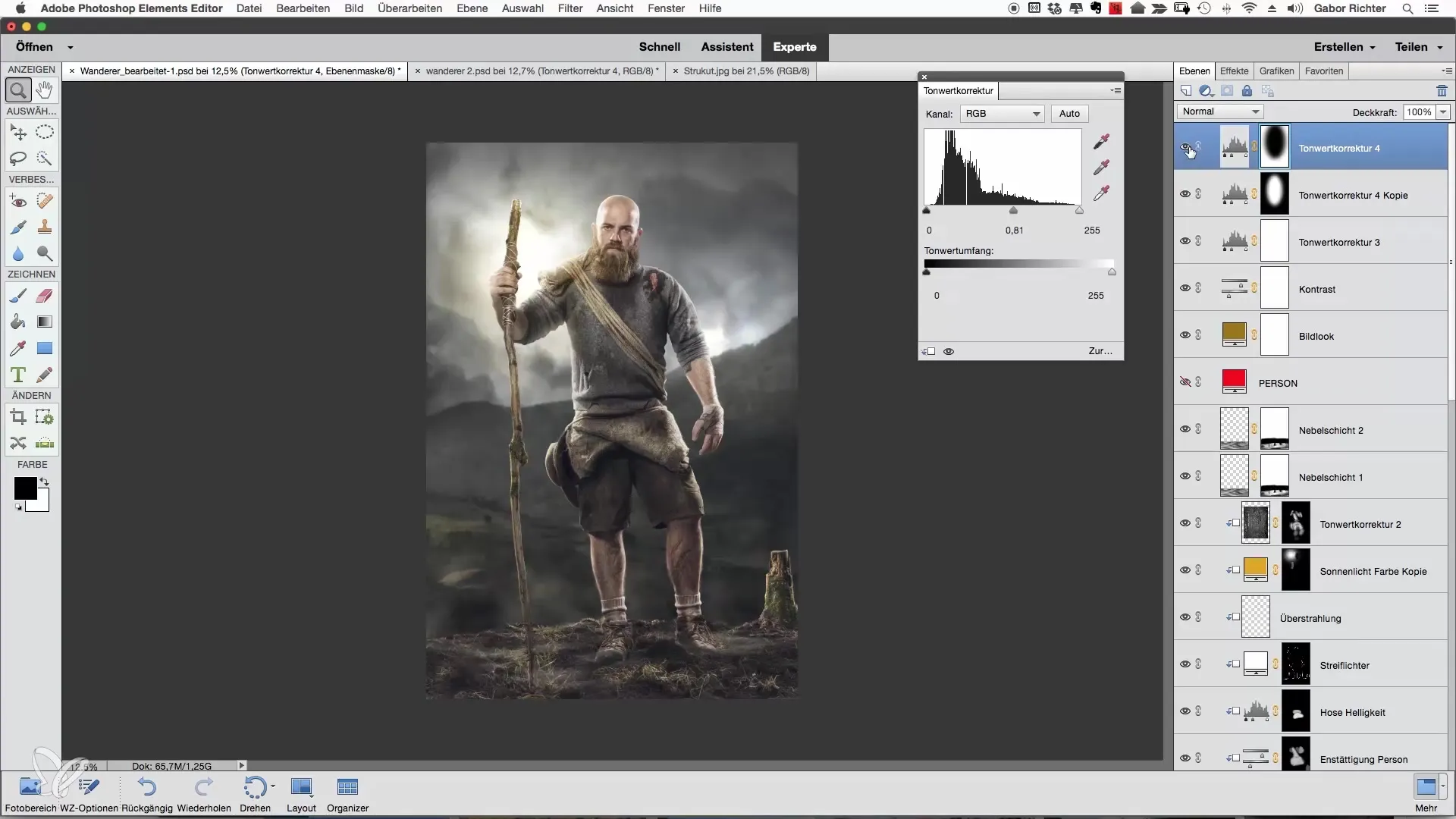Image resolution: width=1456 pixels, height=819 pixels.
Task: Show the hidden PERSON layer
Action: click(x=1185, y=382)
